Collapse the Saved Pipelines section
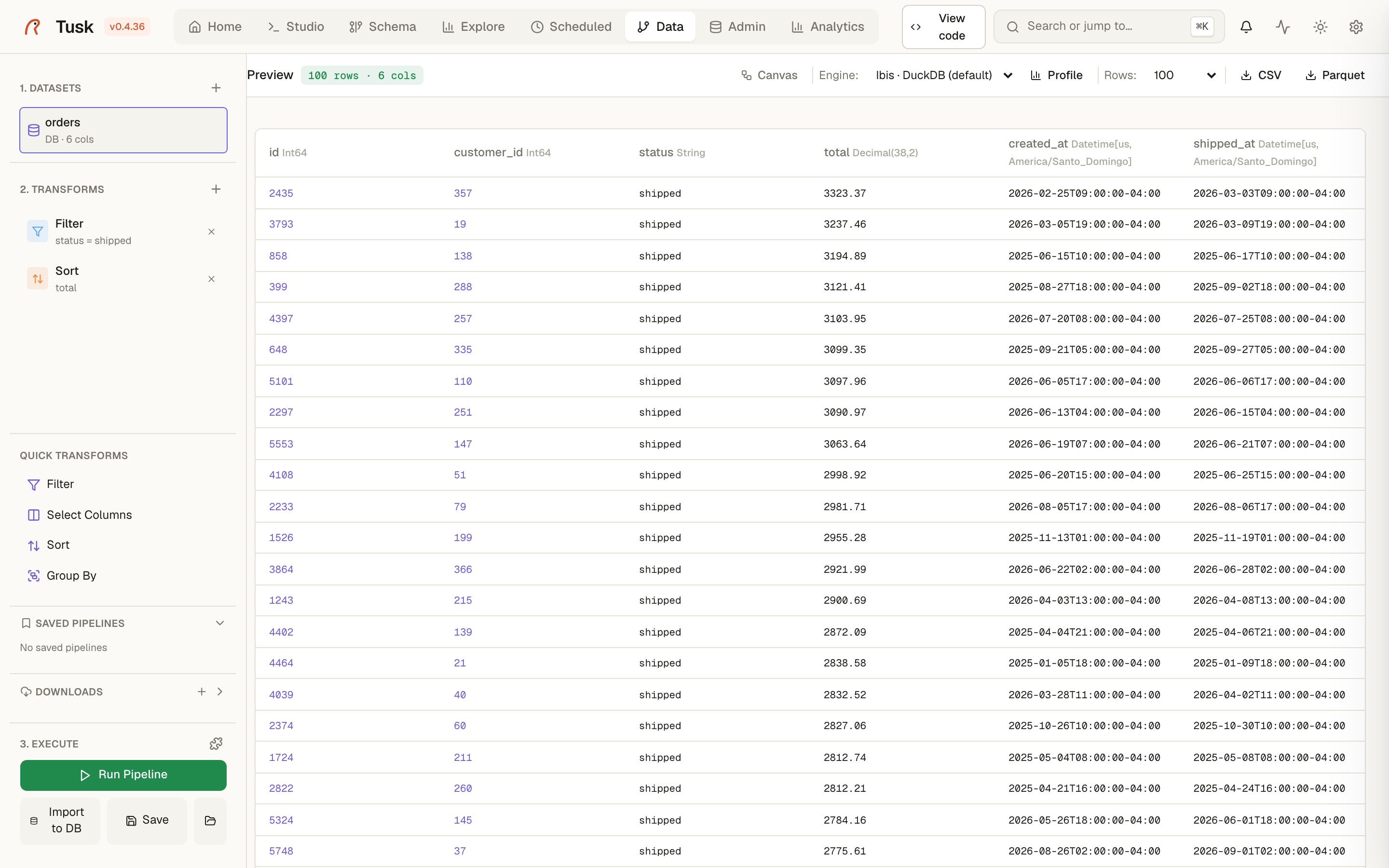This screenshot has height=868, width=1389. pyautogui.click(x=220, y=623)
